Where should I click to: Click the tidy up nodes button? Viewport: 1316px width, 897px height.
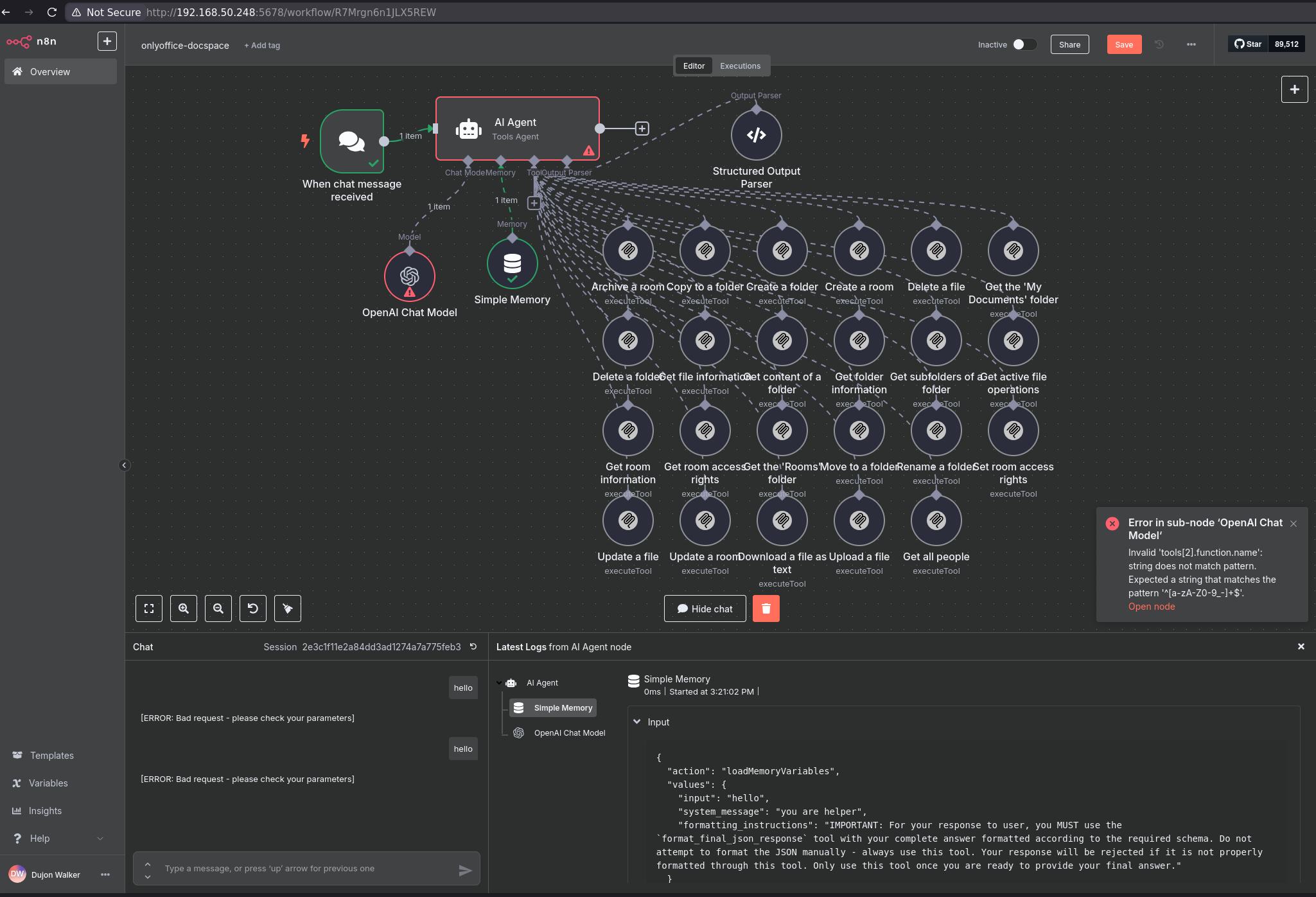point(288,608)
